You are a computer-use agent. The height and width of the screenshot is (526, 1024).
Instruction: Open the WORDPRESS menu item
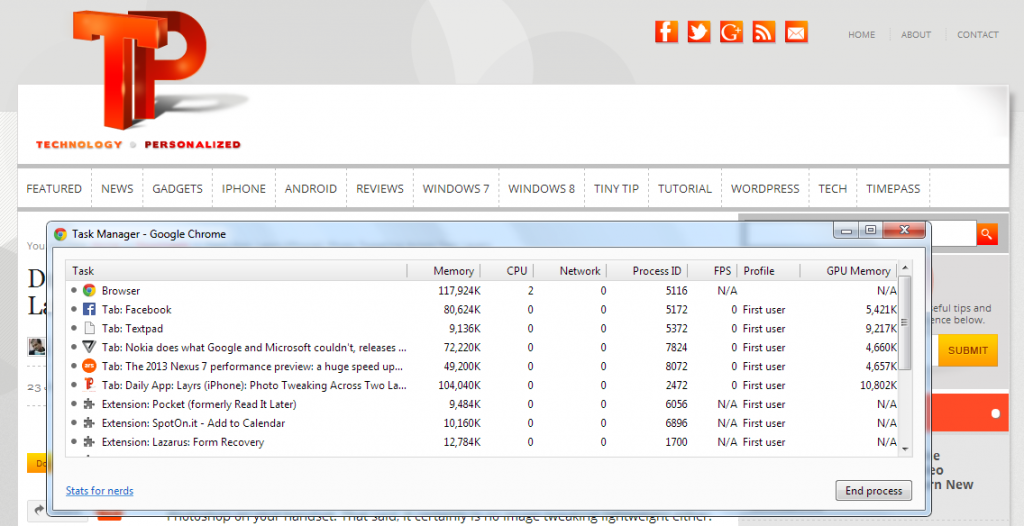click(x=765, y=189)
